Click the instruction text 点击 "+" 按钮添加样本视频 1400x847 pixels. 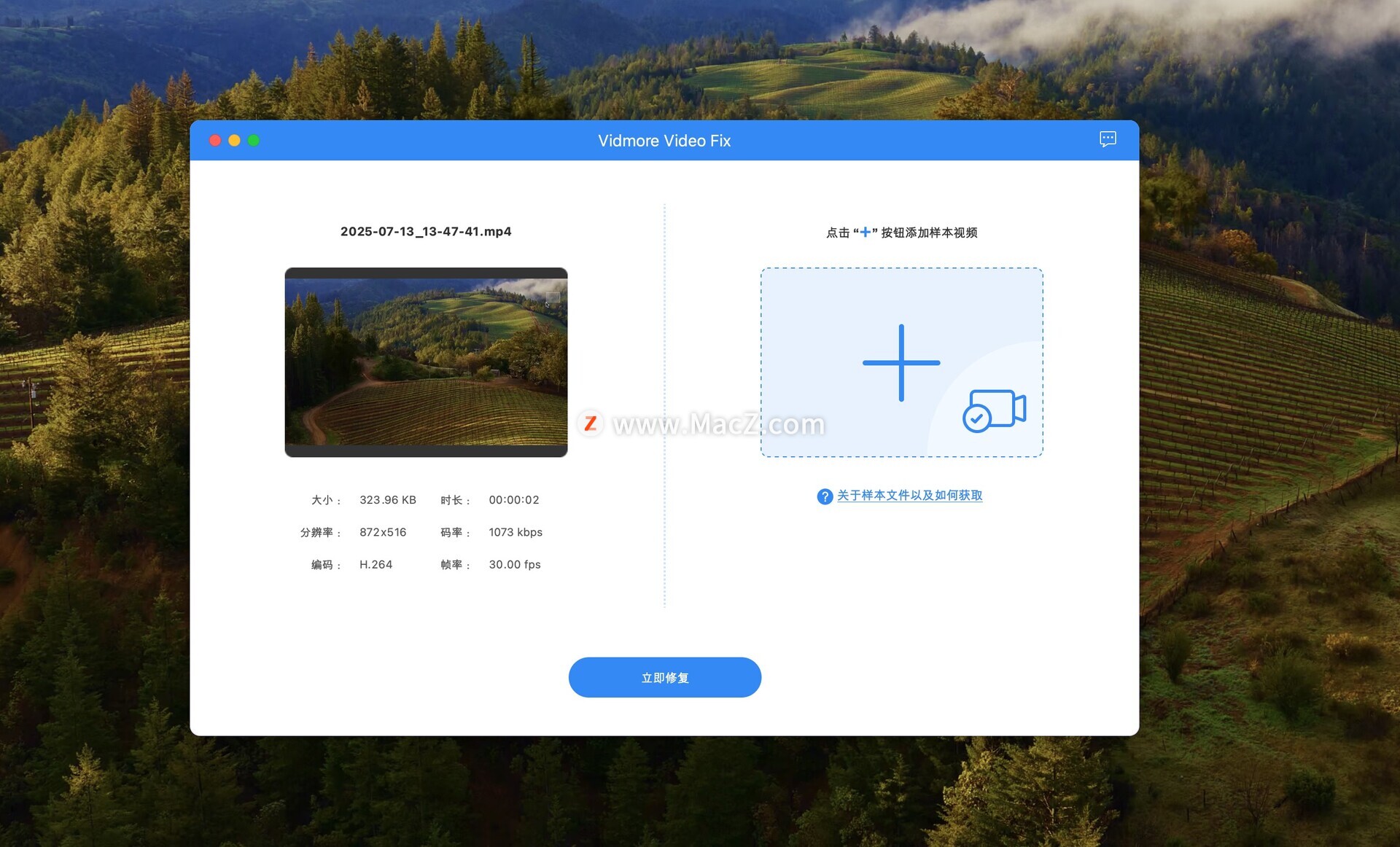[x=901, y=233]
